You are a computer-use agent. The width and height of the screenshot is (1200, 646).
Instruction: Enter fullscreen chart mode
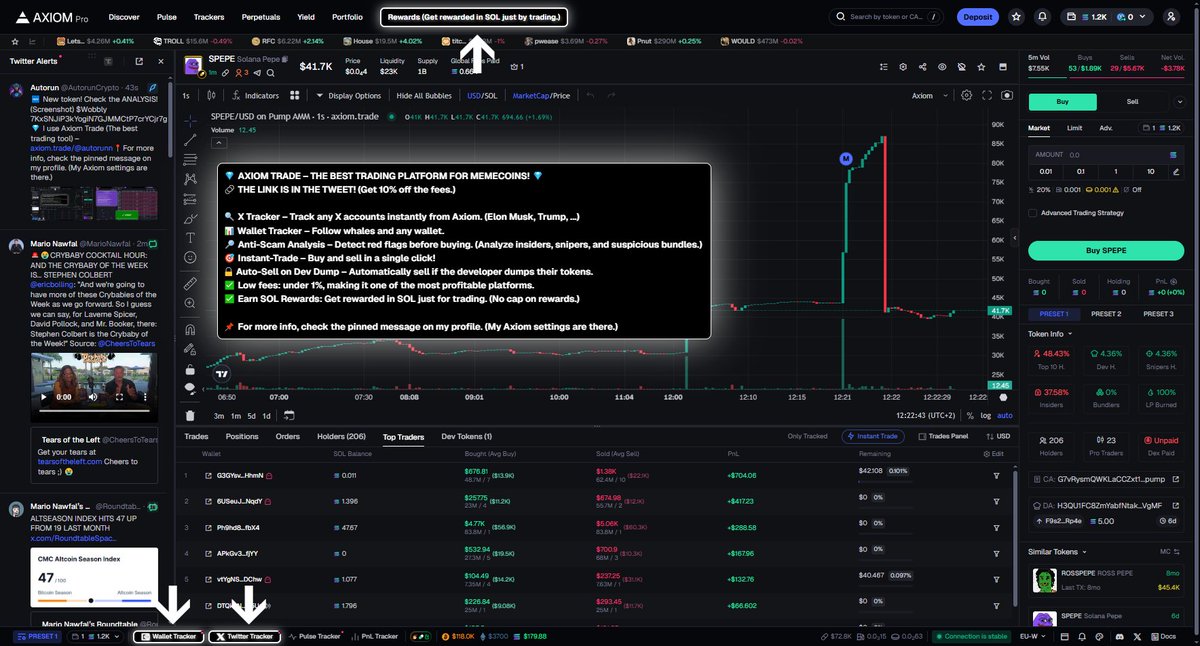pyautogui.click(x=987, y=96)
